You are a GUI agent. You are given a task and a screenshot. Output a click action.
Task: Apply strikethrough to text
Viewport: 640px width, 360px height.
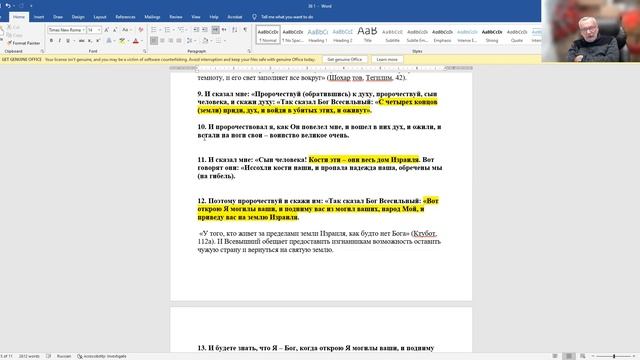click(x=82, y=41)
